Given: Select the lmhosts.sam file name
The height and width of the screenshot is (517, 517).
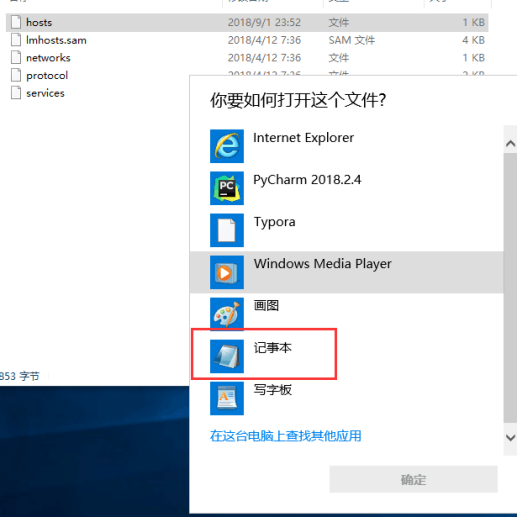Looking at the screenshot, I should click(56, 40).
